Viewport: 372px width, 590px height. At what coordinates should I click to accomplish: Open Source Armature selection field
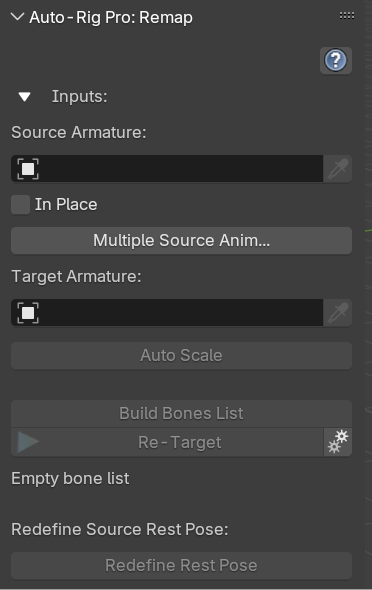[x=167, y=169]
